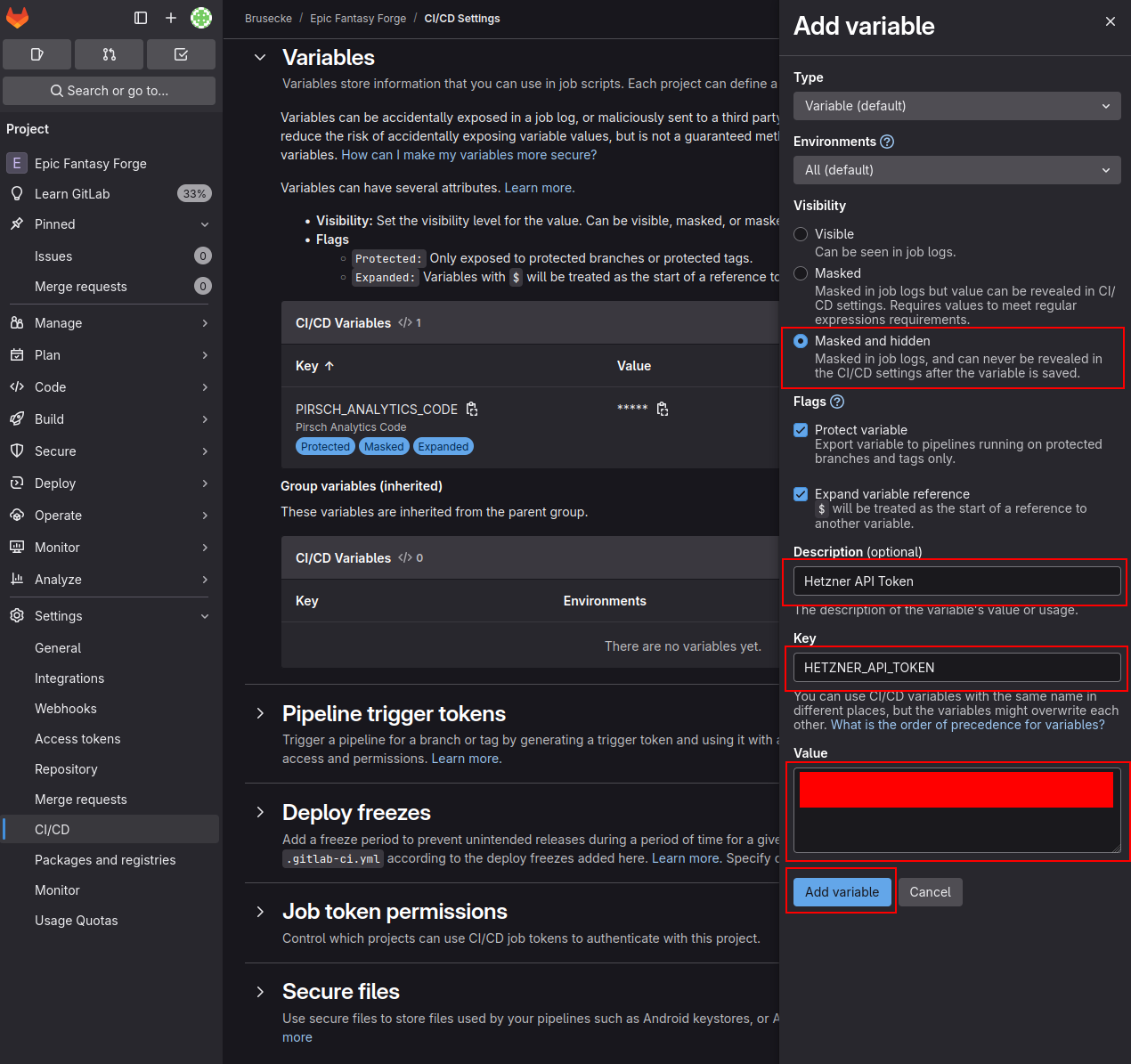Open Learn GitLab in sidebar
1131x1064 pixels.
pos(109,194)
